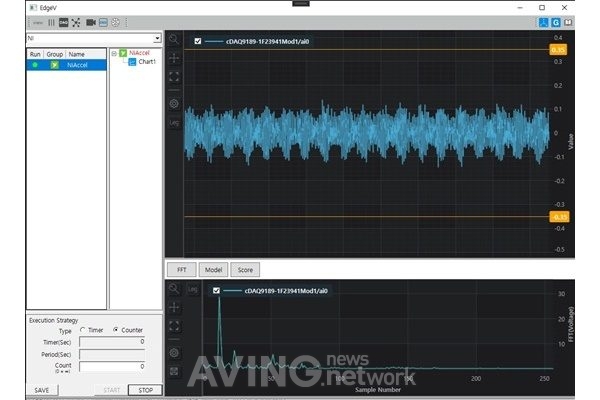Click the Group column header

tap(55, 54)
